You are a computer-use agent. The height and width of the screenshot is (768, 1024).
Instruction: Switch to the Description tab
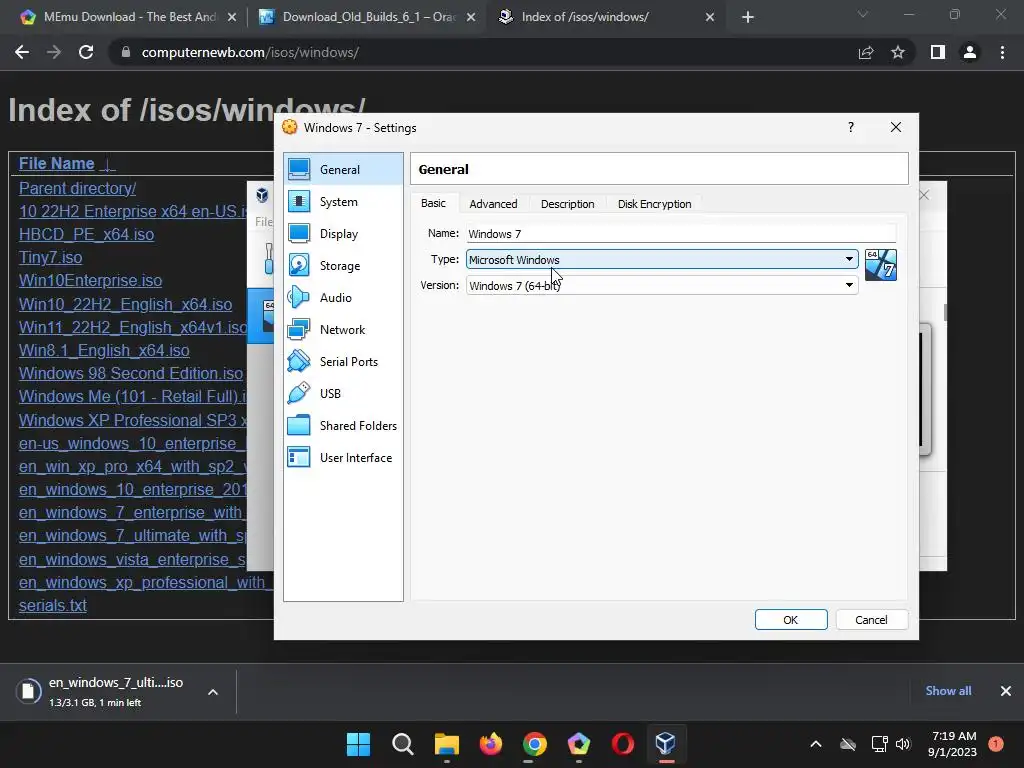click(x=568, y=204)
